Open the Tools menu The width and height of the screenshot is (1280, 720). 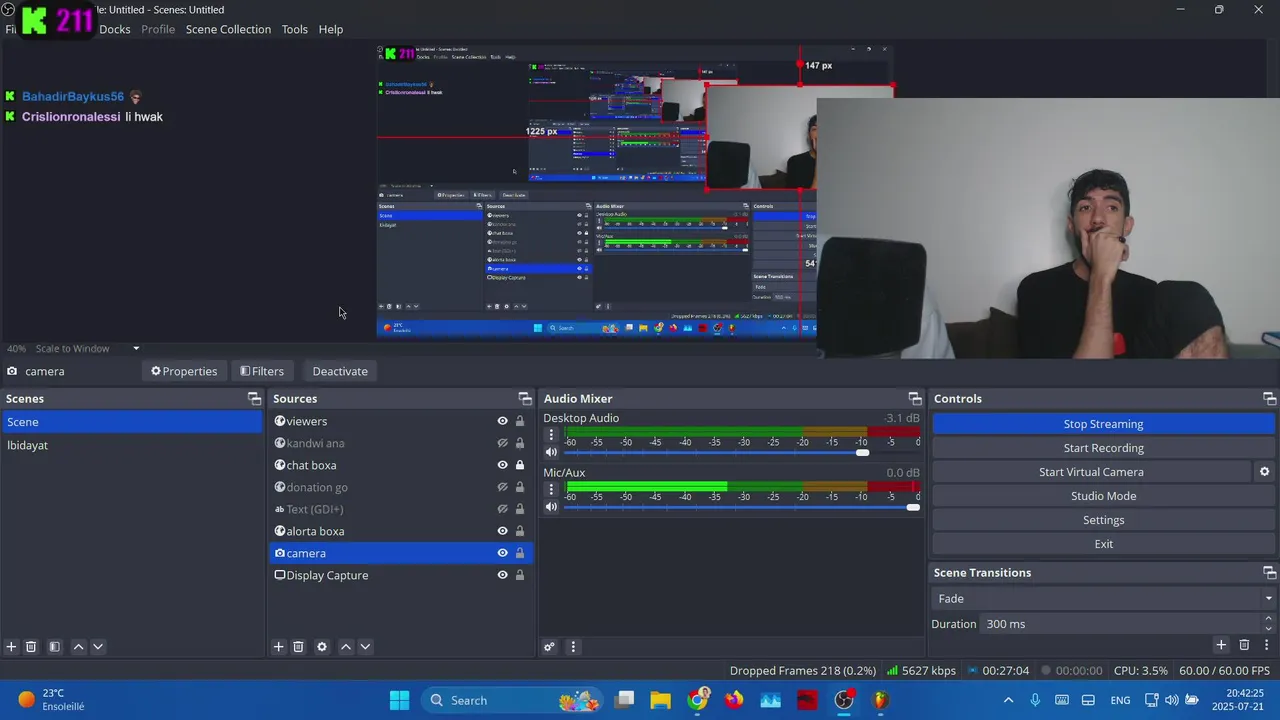pyautogui.click(x=295, y=29)
